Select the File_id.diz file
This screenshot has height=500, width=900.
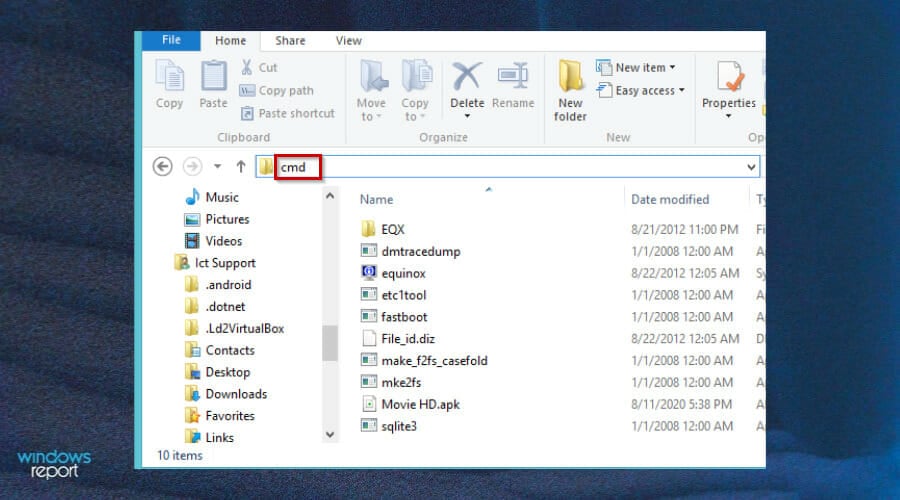[x=398, y=338]
